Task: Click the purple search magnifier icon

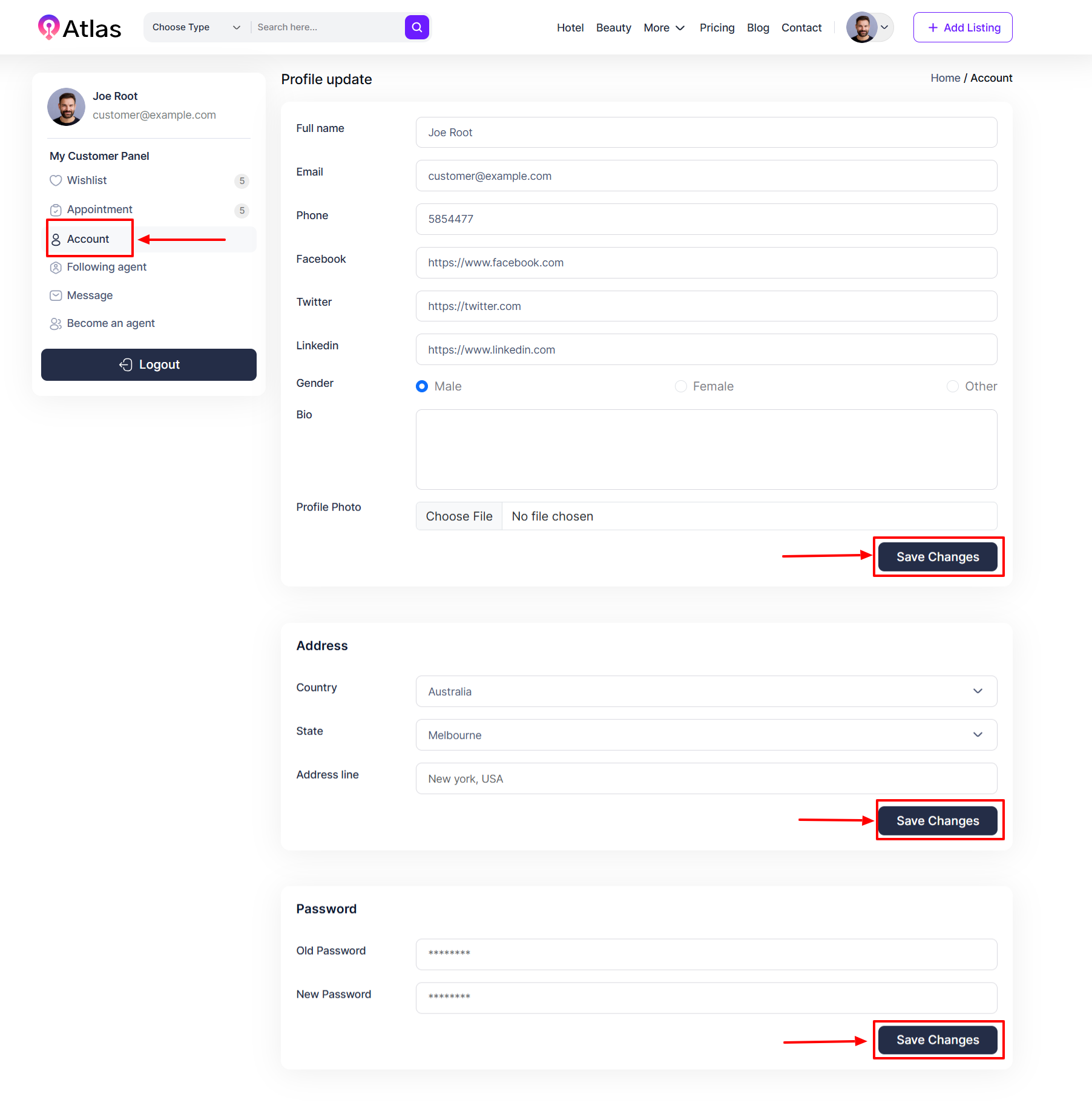Action: 416,27
